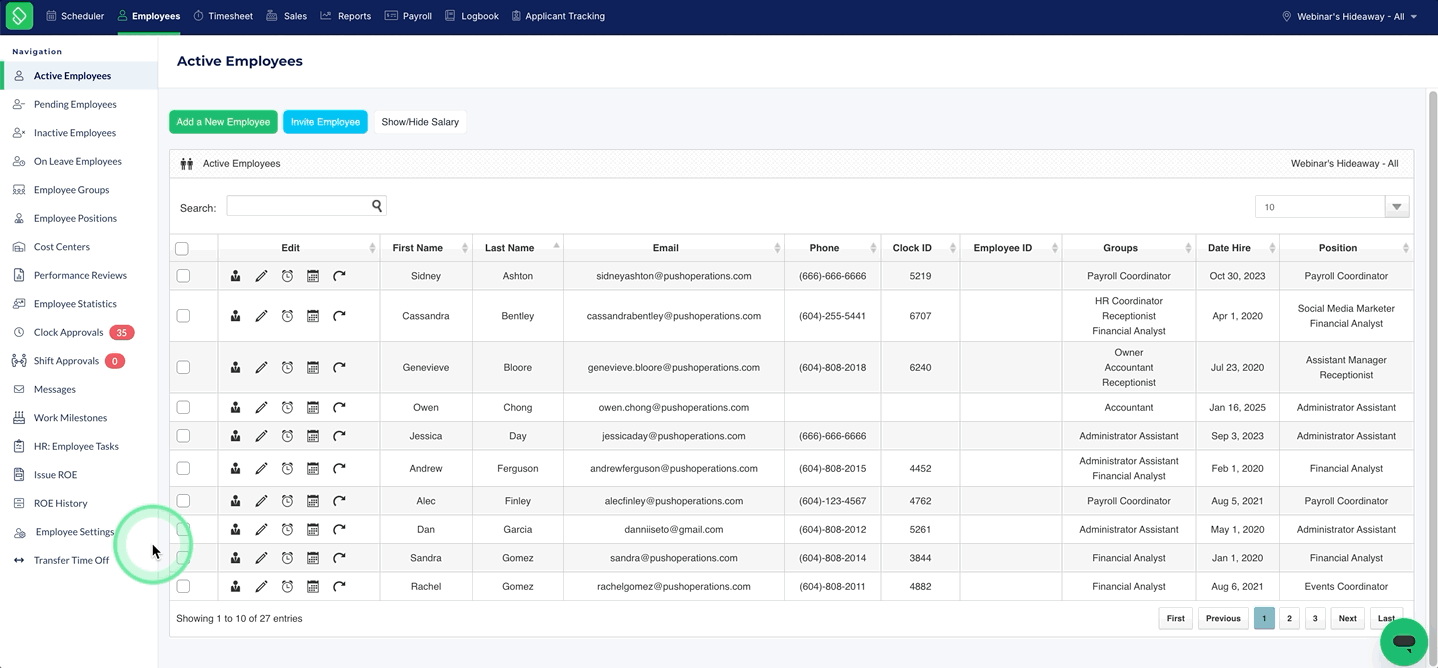The height and width of the screenshot is (668, 1438).
Task: Expand Webinar's Hideaway location selector
Action: [x=1349, y=16]
